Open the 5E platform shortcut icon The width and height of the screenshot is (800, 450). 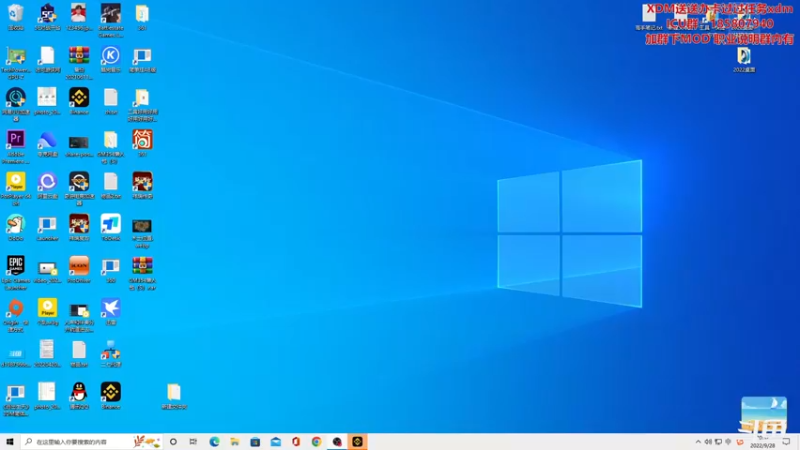(47, 14)
